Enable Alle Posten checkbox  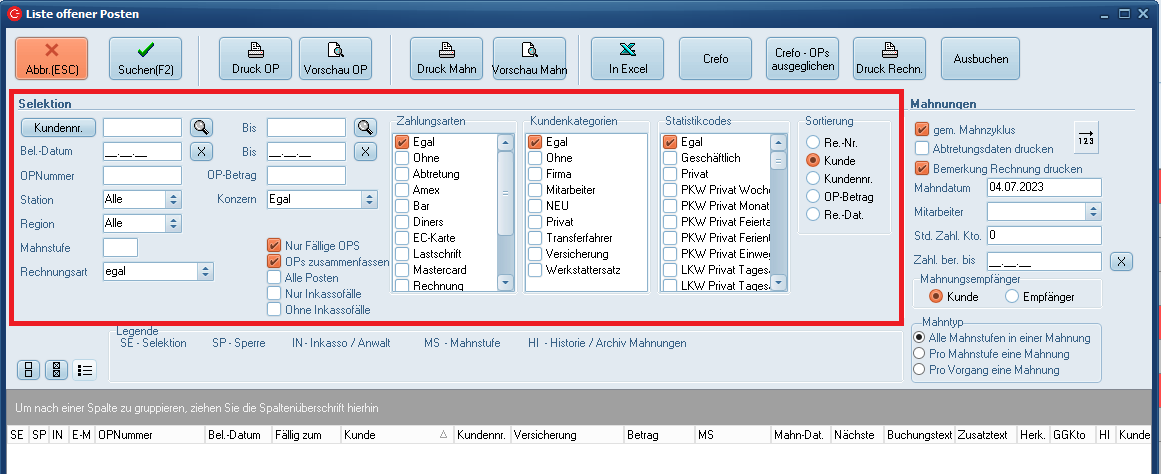coord(274,277)
